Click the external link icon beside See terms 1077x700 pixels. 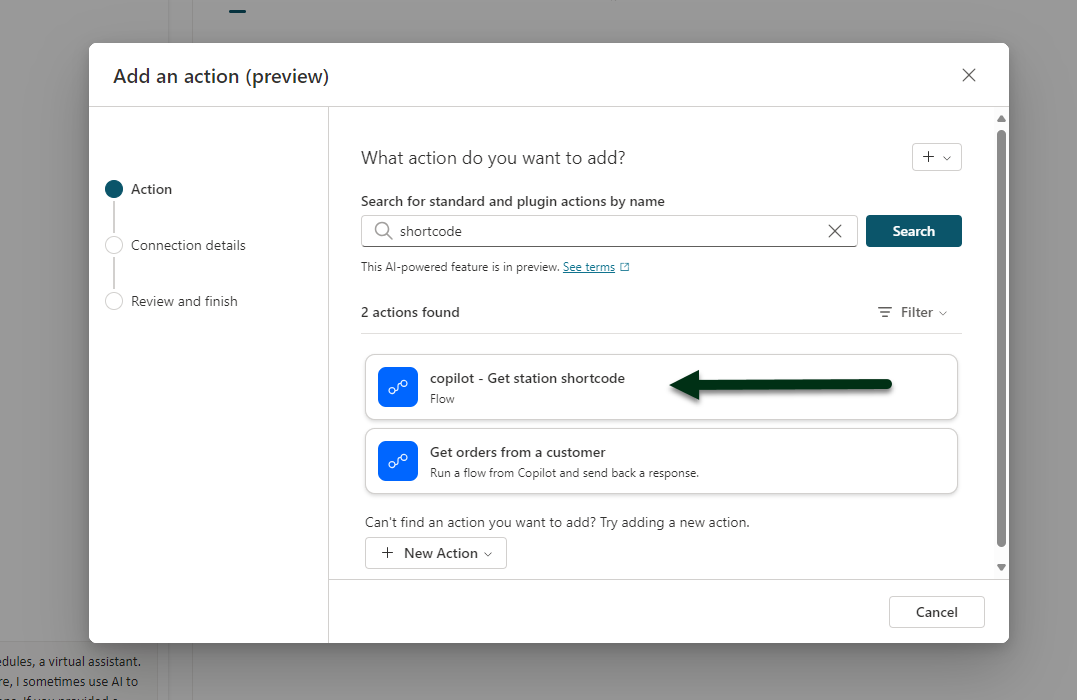coord(625,267)
